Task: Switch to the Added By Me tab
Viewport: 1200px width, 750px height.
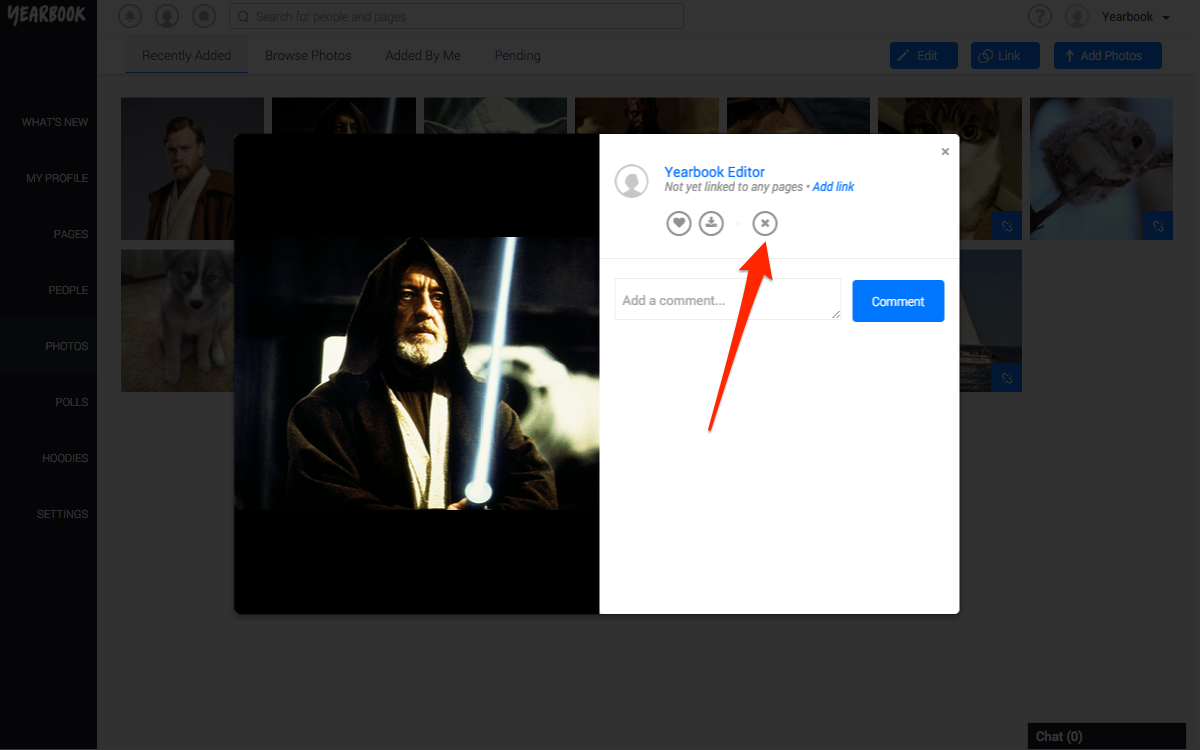Action: coord(423,56)
